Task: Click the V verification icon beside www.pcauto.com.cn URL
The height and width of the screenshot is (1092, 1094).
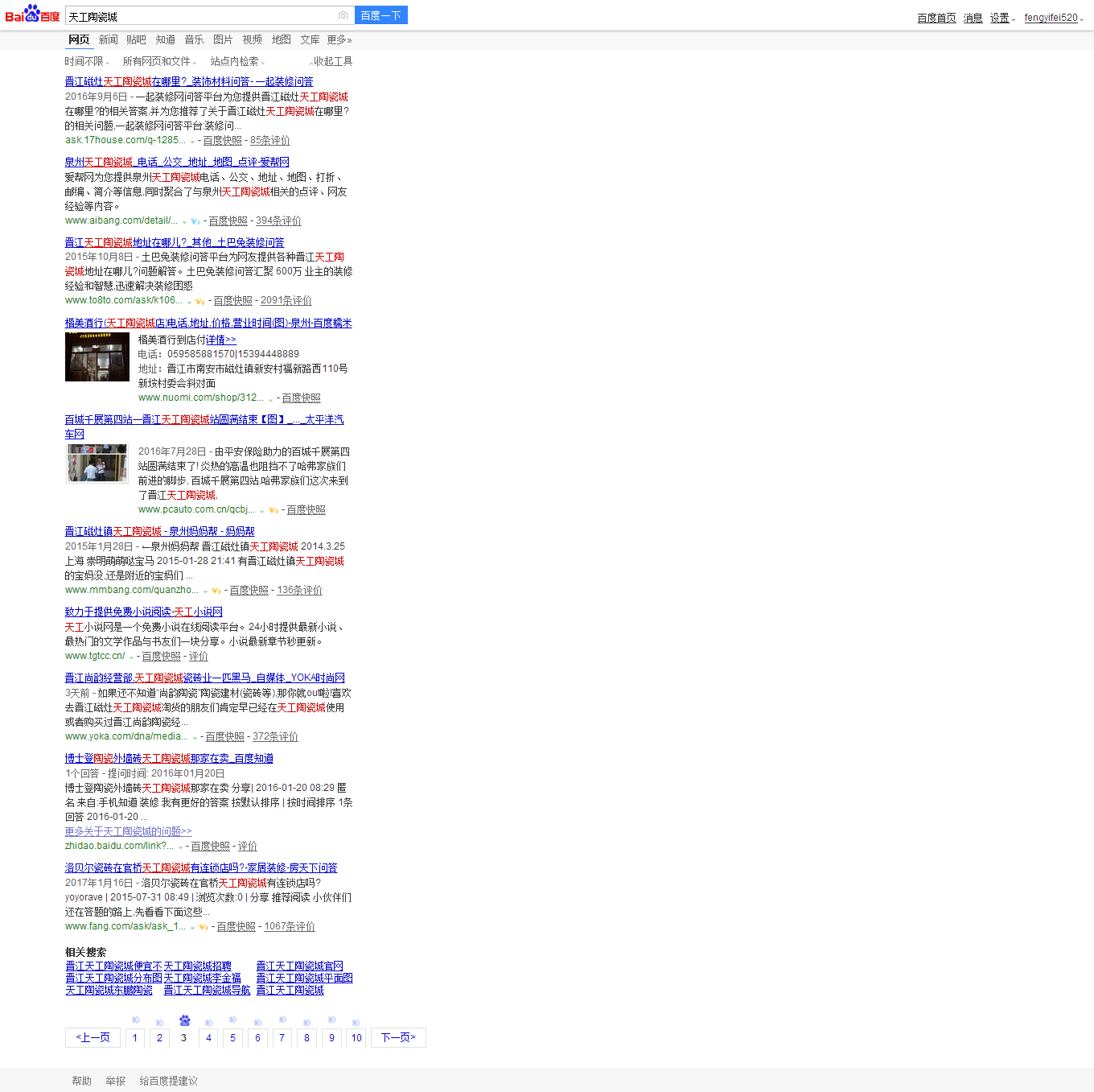Action: click(273, 510)
